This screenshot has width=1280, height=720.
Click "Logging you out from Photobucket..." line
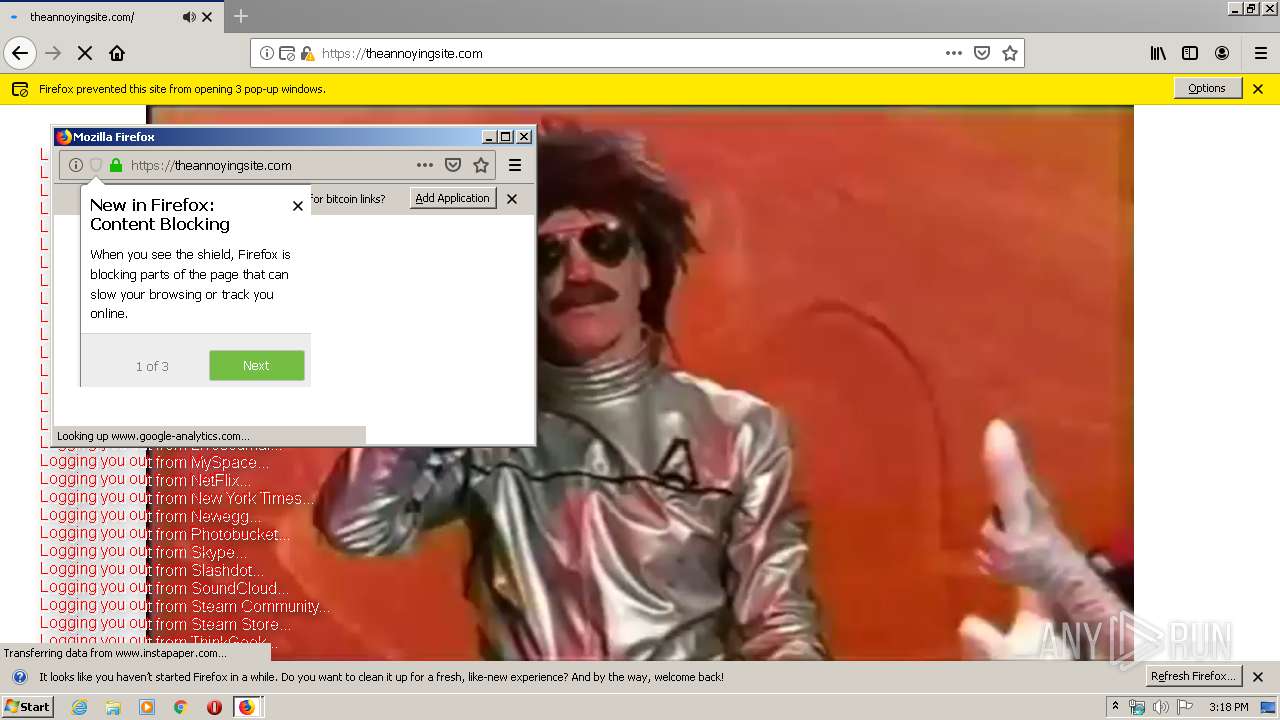tap(166, 534)
